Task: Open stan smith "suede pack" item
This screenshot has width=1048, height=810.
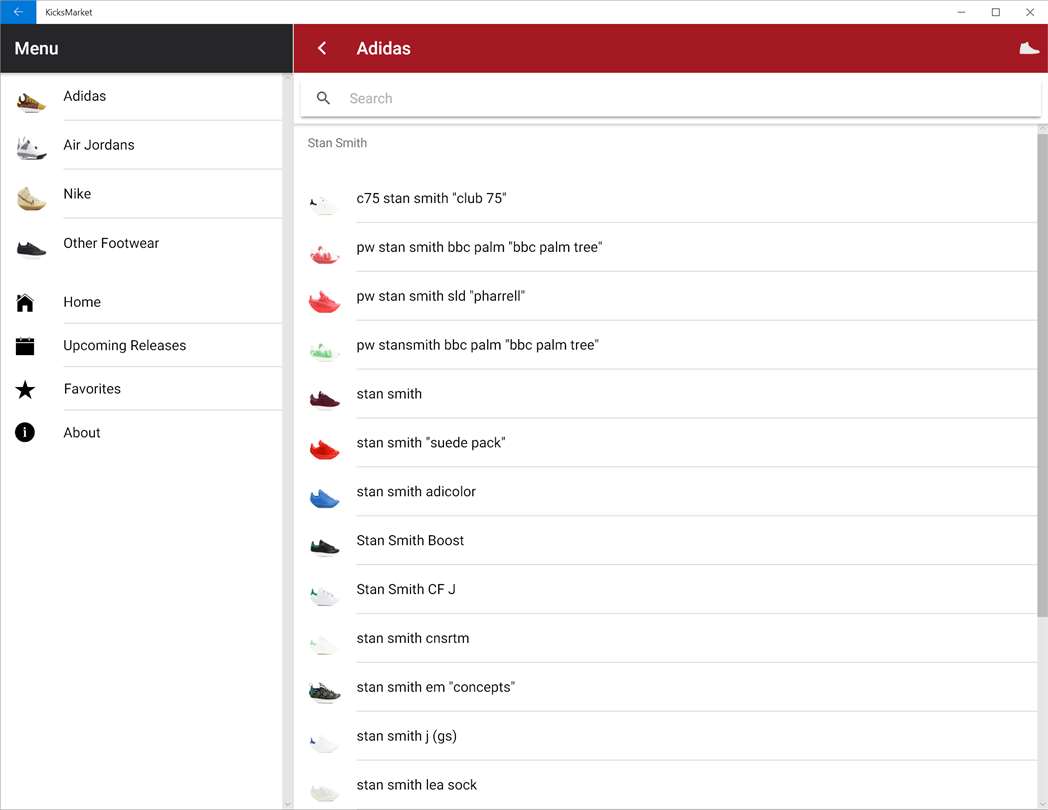Action: click(666, 442)
